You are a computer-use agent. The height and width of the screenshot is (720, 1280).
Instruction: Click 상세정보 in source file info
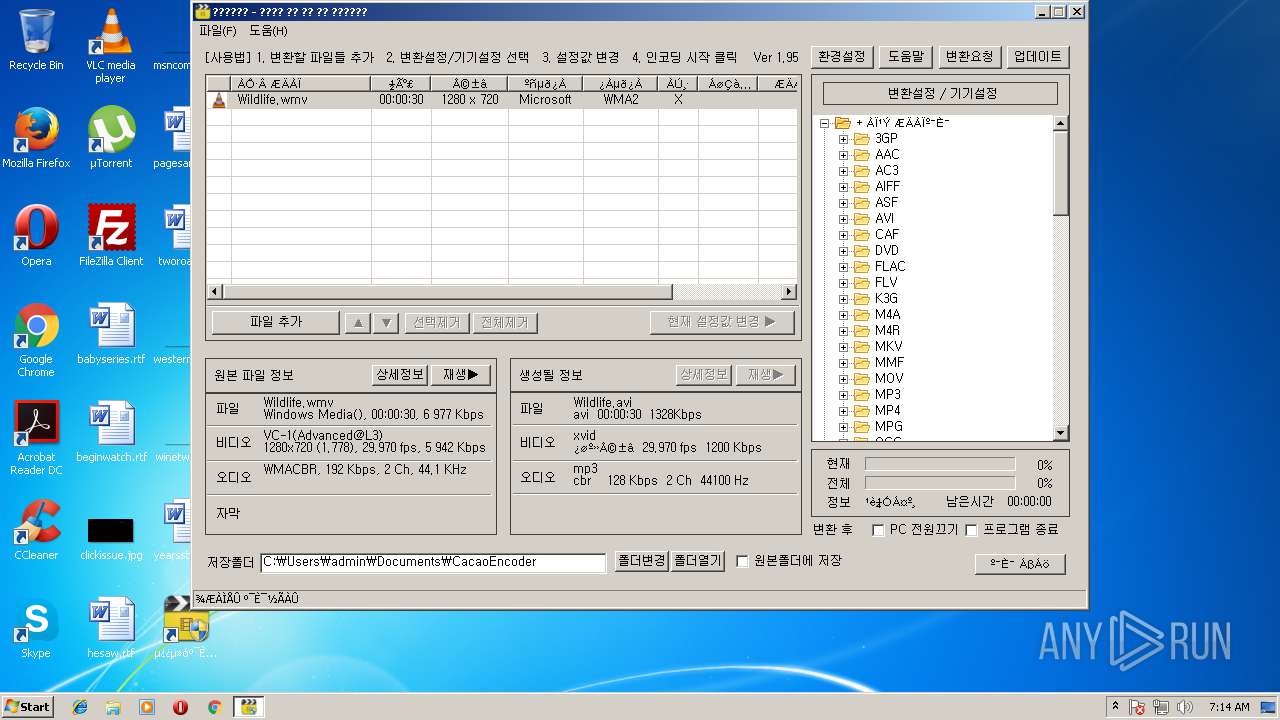(x=400, y=375)
